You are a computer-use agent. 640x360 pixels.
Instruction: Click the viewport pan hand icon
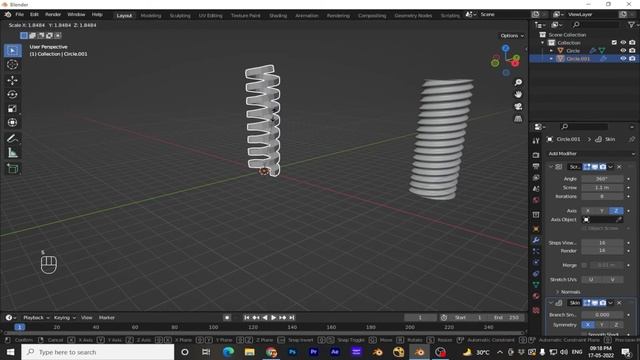coord(518,94)
